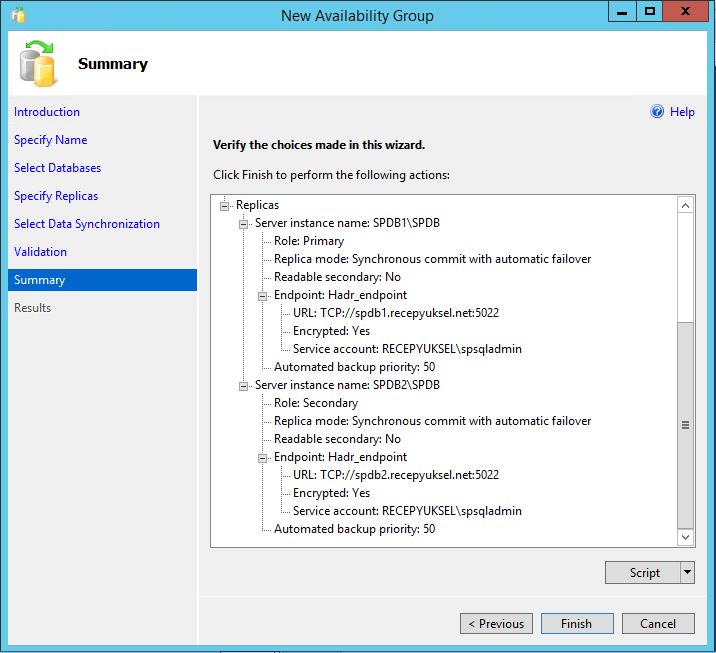This screenshot has width=716, height=653.
Task: Select Replica mode row under SPDB2\SPDB
Action: [x=432, y=421]
